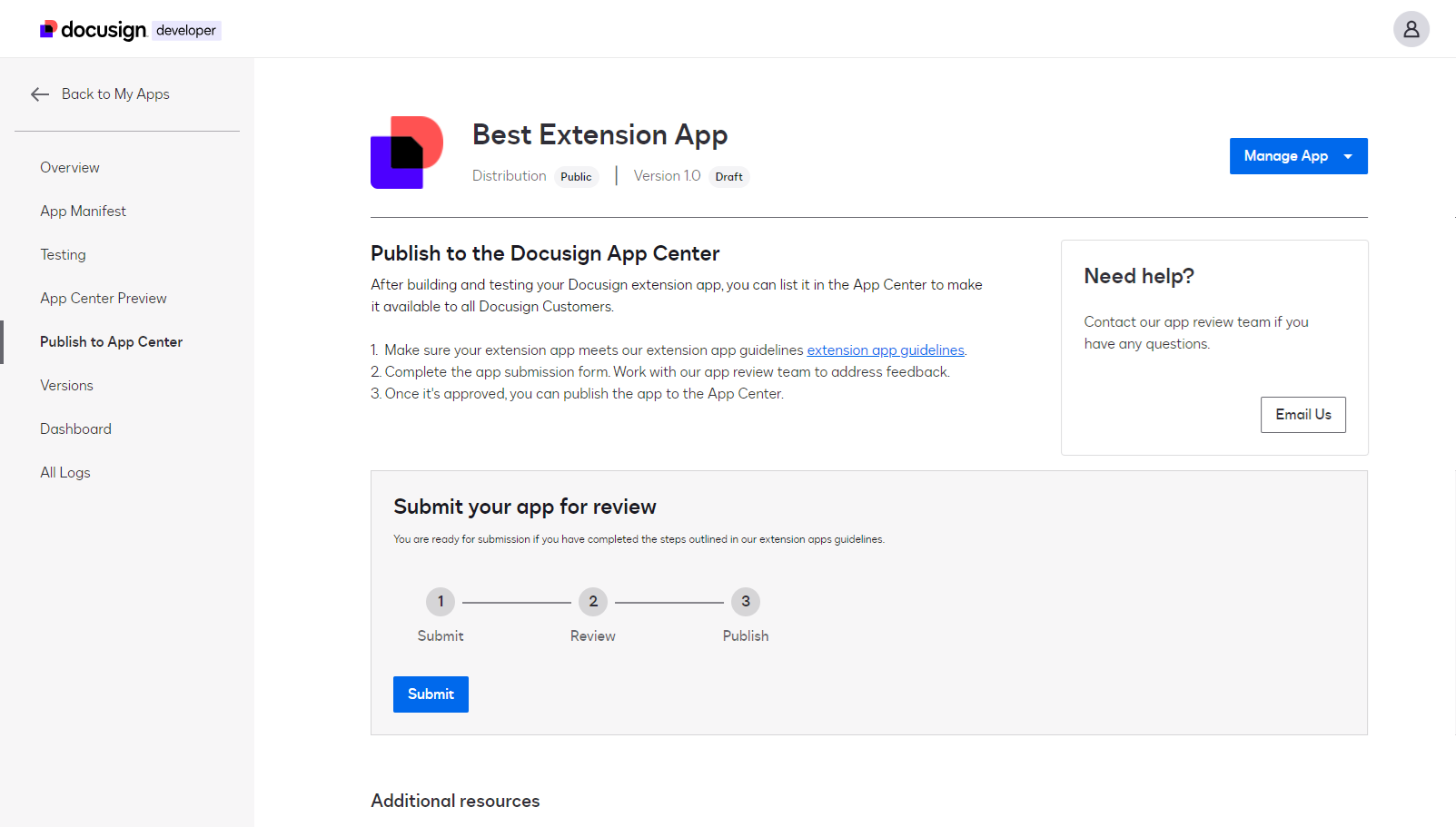Click step 3 Publish circle
This screenshot has width=1456, height=827.
click(x=746, y=602)
